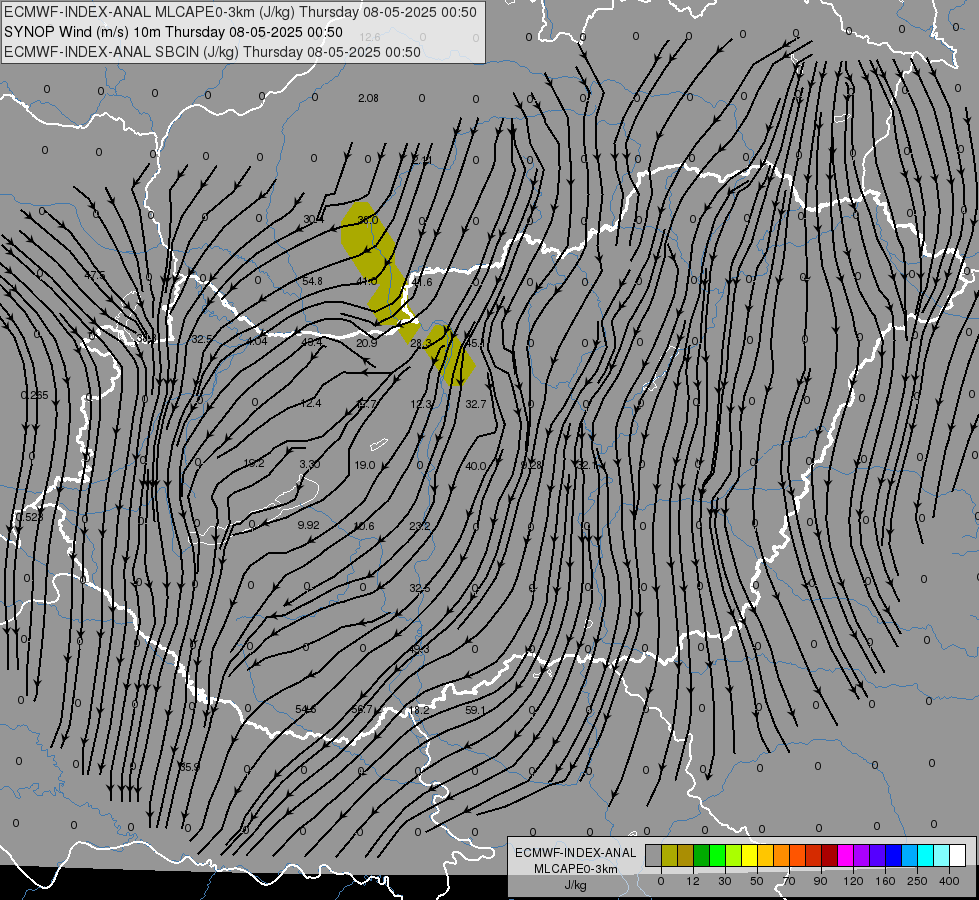
Task: Select the SYNOP Wind (m/s) 10m title line
Action: [x=174, y=32]
